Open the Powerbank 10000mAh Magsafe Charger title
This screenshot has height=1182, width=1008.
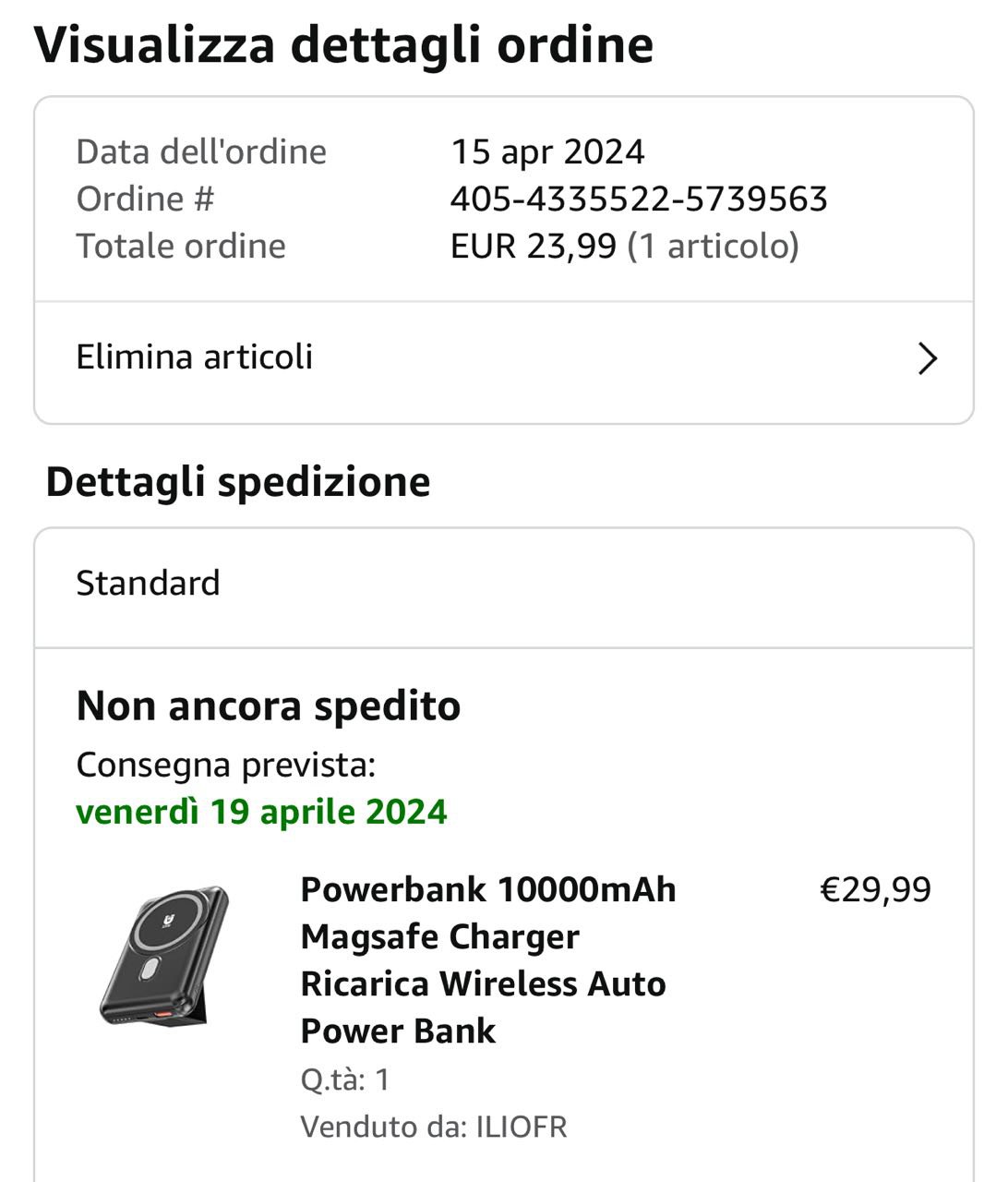487,959
